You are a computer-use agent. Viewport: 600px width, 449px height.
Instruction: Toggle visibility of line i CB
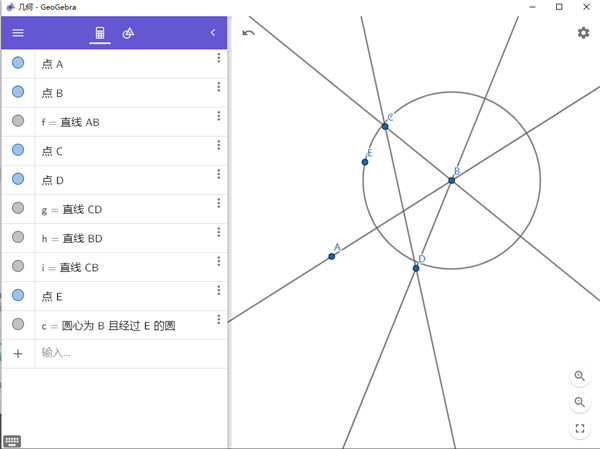pyautogui.click(x=18, y=266)
